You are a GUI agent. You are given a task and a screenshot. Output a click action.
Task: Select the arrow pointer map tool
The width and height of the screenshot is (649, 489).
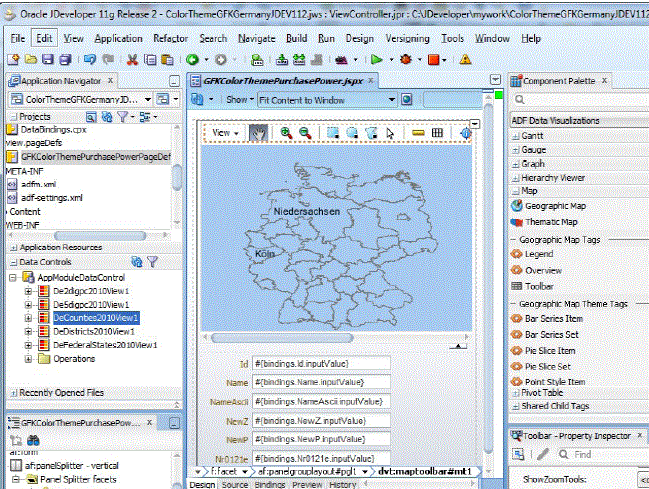[x=390, y=133]
